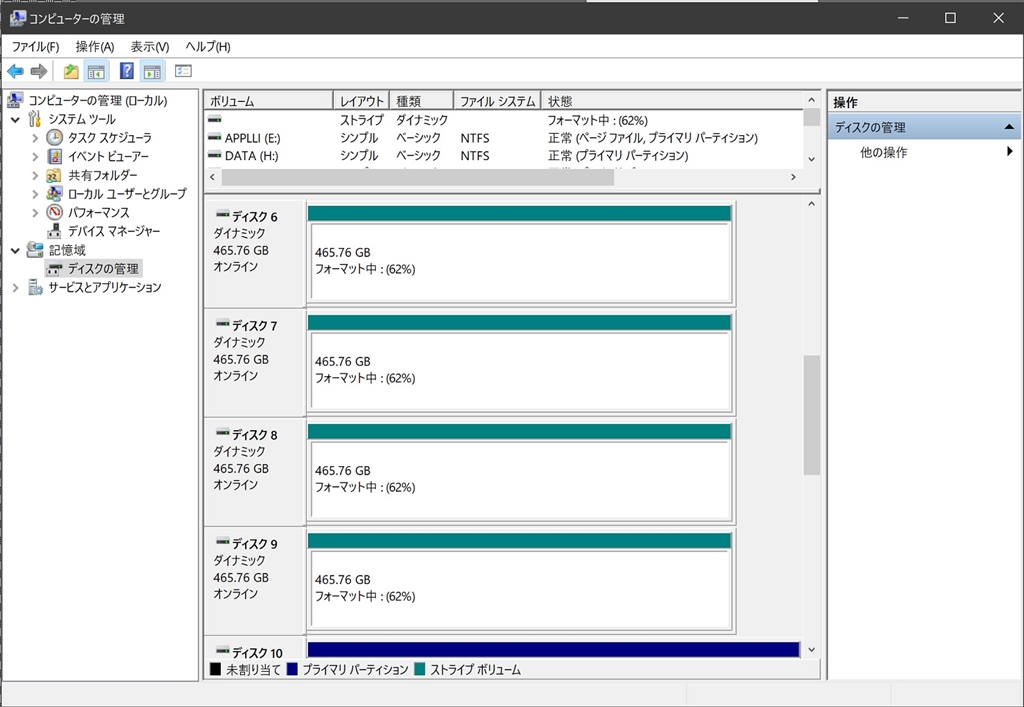The image size is (1024, 707).
Task: Select the Disk 10 primary partition bar
Action: (x=553, y=650)
